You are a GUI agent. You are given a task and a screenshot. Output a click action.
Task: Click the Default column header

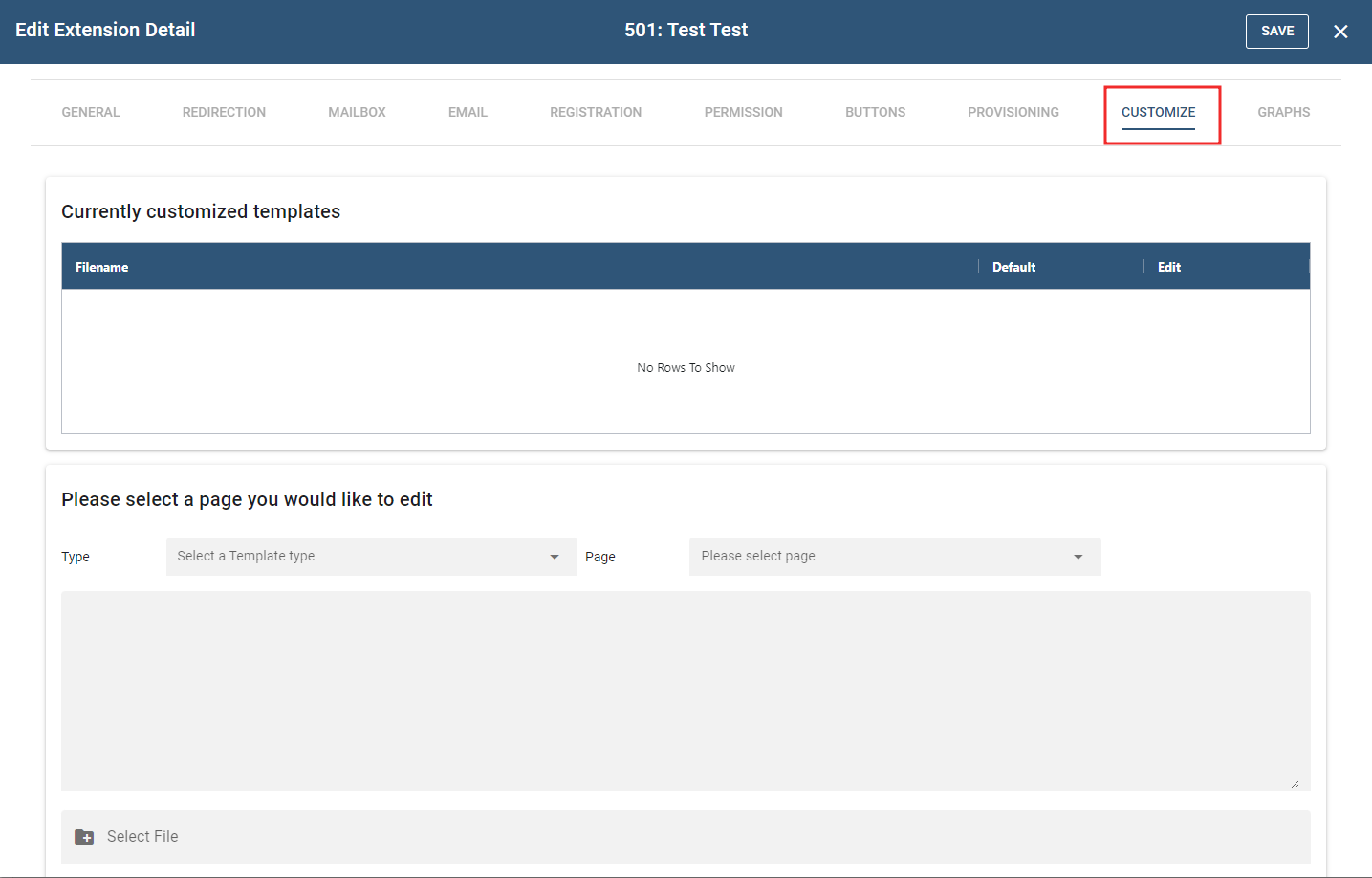(x=1013, y=267)
